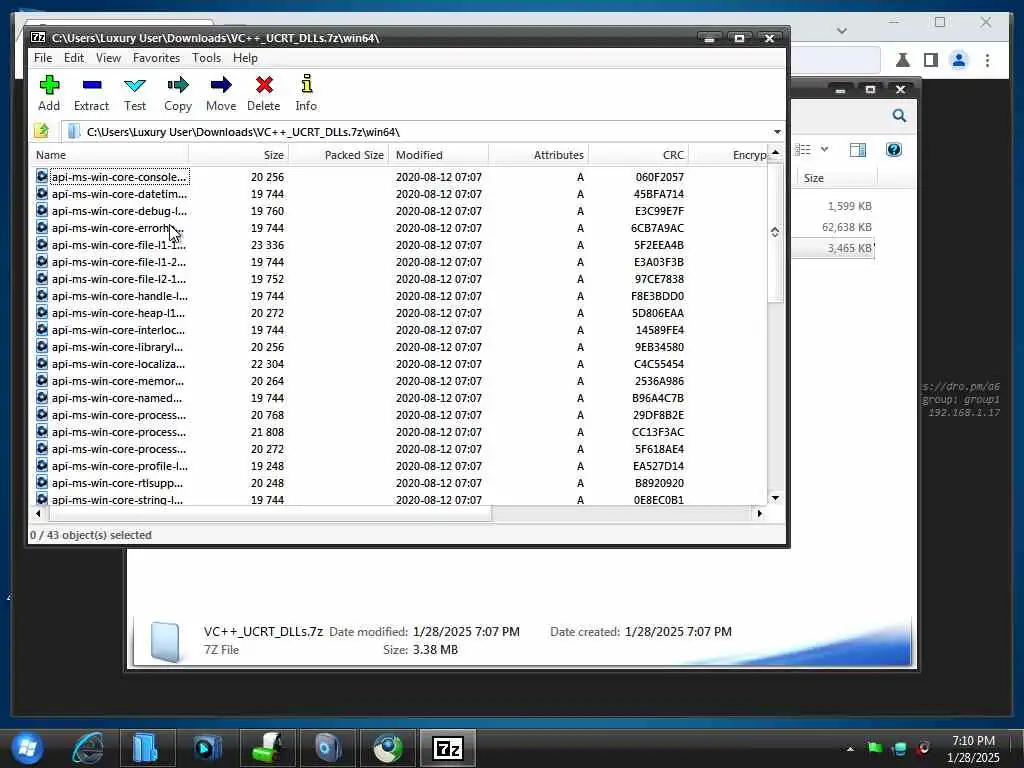Click CRC value 060F2057
The width and height of the screenshot is (1024, 768).
[660, 177]
